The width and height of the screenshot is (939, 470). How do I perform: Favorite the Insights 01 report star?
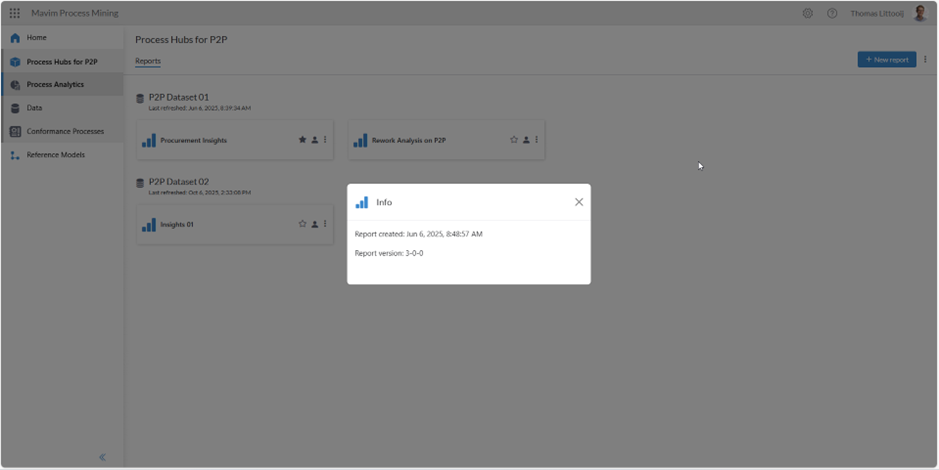tap(302, 224)
